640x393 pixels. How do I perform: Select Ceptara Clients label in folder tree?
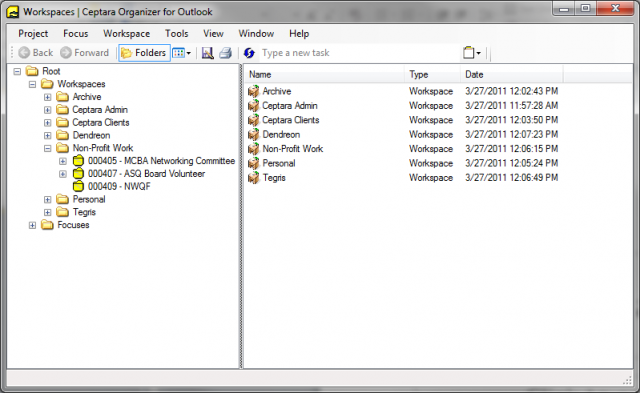(101, 122)
